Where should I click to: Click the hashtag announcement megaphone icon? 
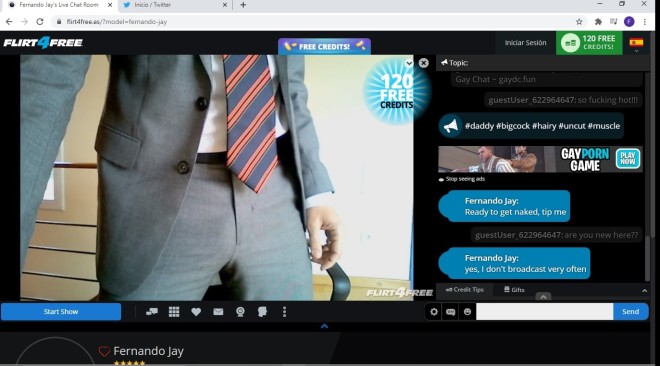451,126
